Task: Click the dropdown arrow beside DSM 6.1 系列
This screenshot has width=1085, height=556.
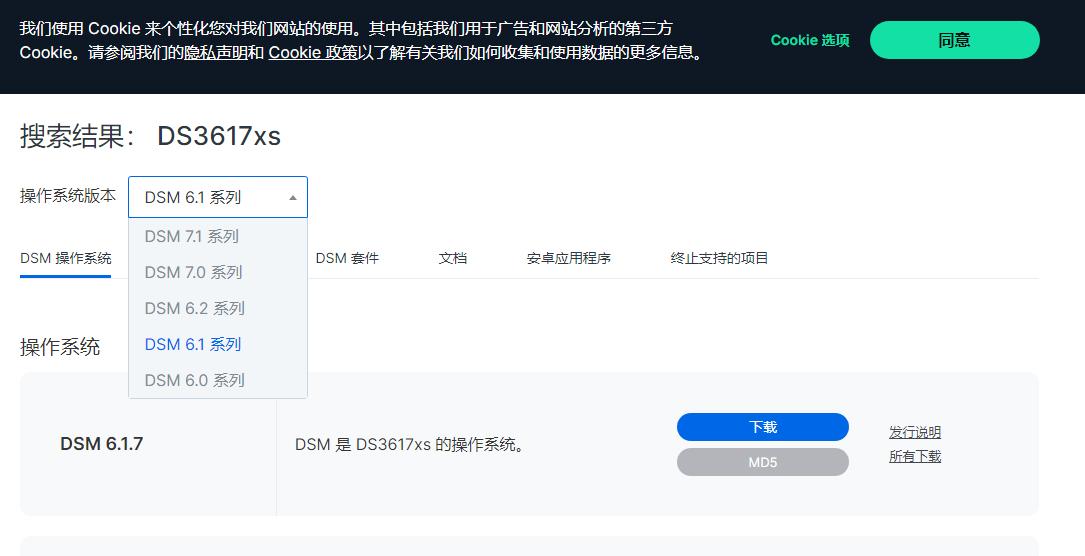Action: [x=293, y=198]
